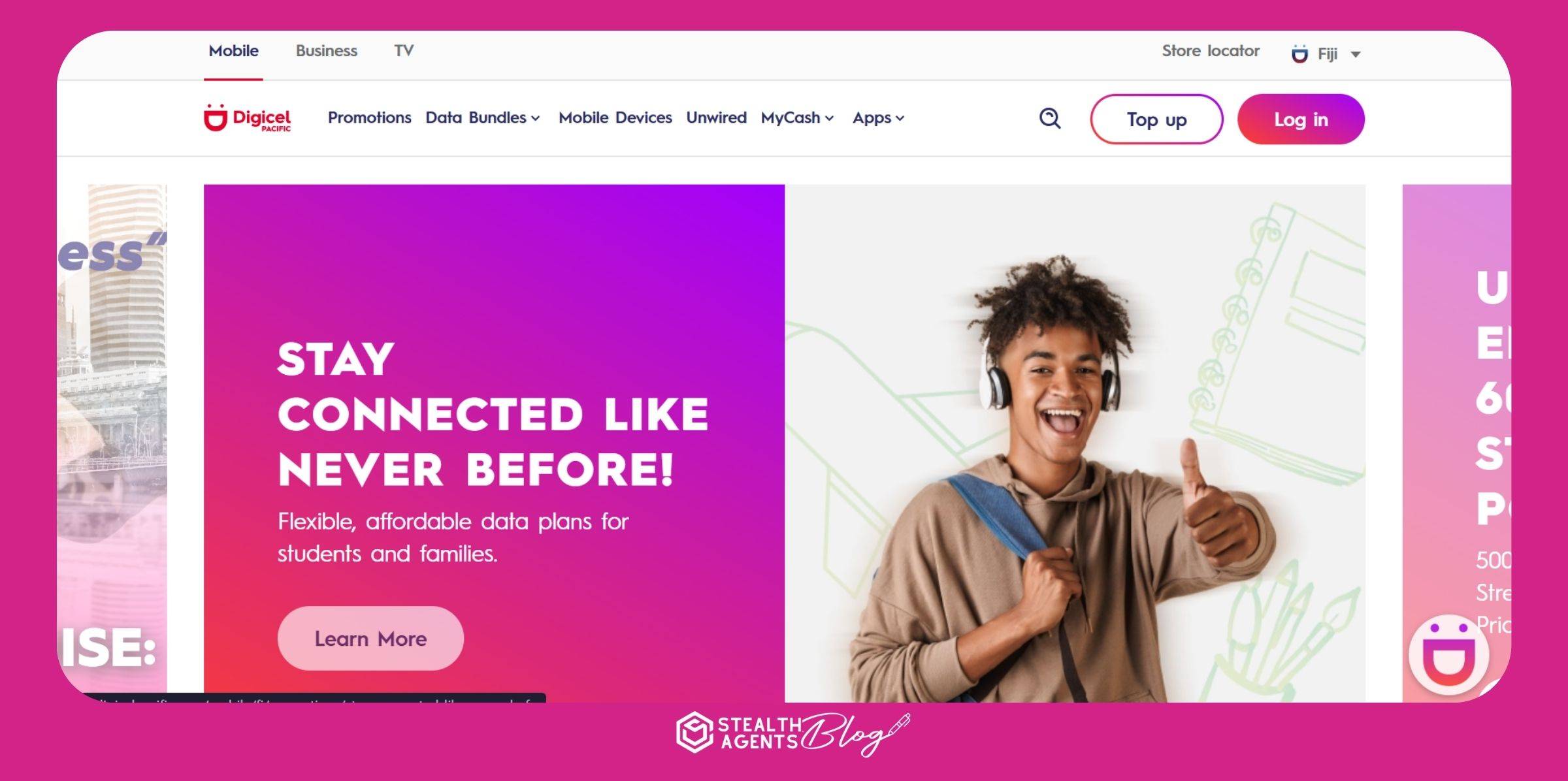Open the Promotions page

[369, 118]
